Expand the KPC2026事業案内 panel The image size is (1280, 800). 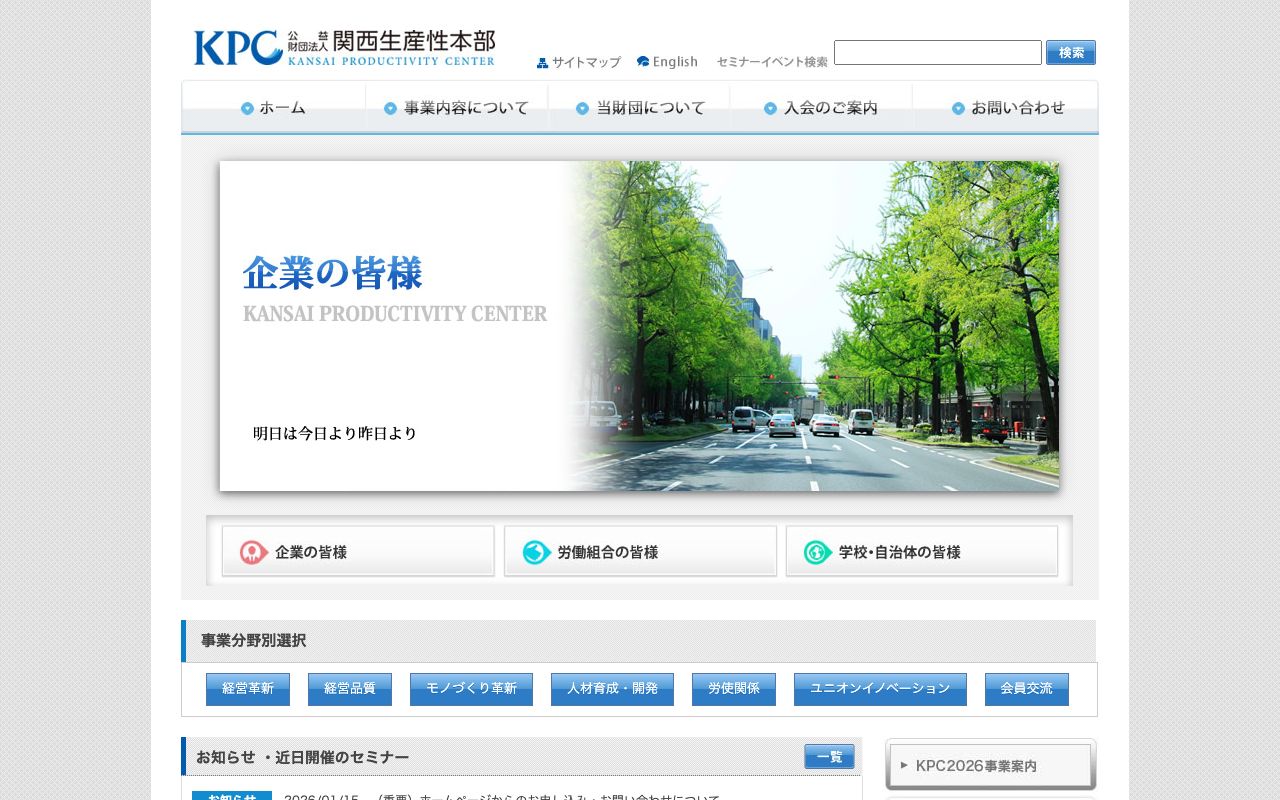tap(989, 766)
